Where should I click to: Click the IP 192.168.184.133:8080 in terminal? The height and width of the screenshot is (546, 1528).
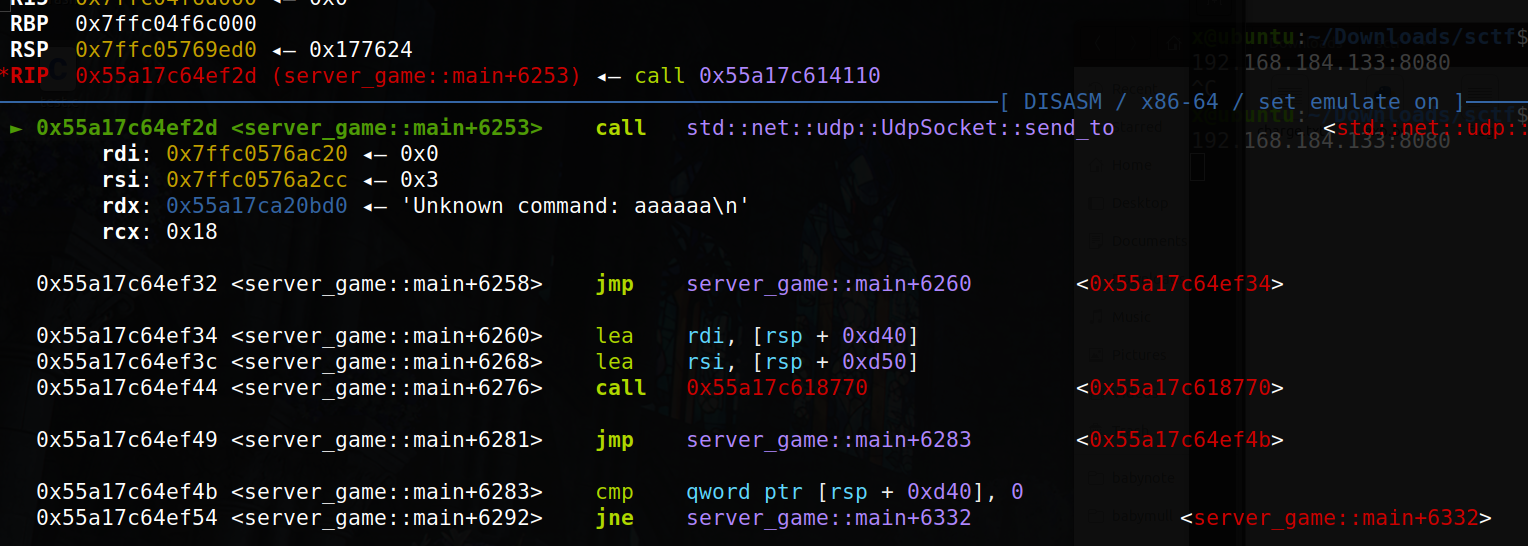point(1320,62)
